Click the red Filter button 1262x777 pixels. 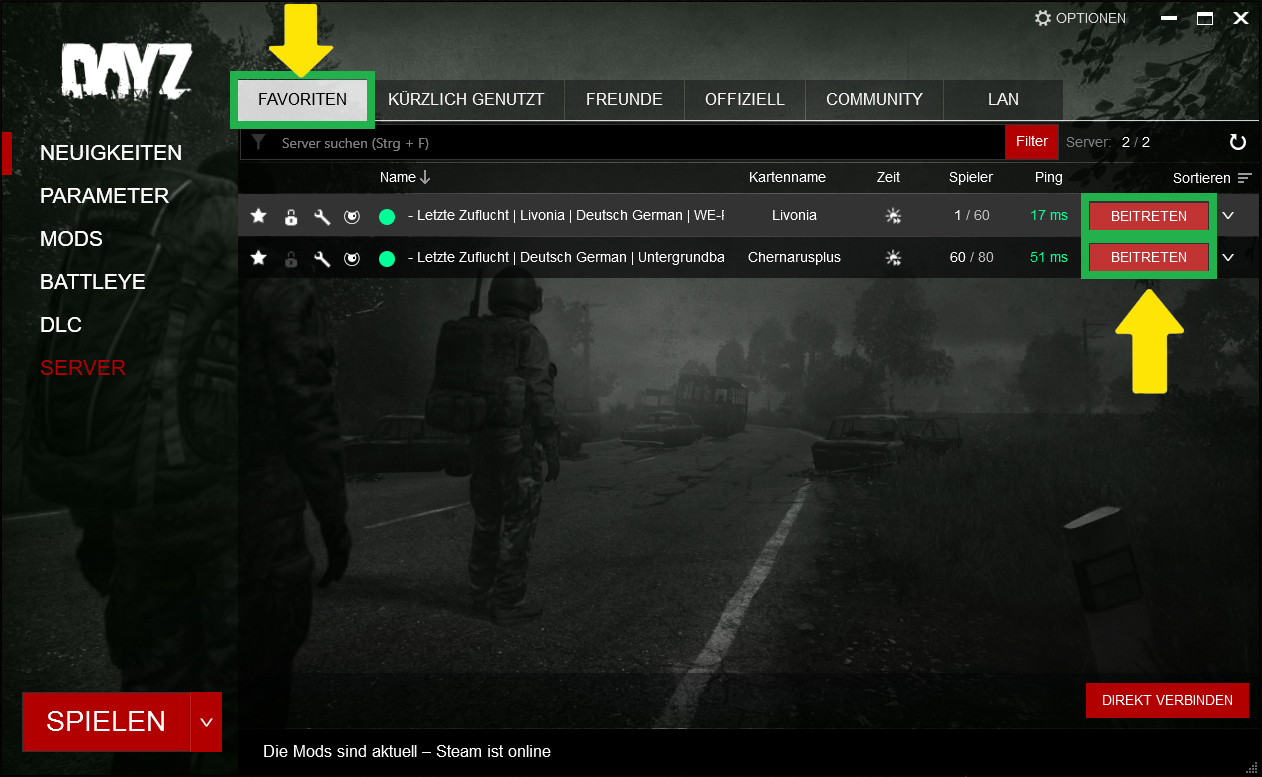point(1032,142)
